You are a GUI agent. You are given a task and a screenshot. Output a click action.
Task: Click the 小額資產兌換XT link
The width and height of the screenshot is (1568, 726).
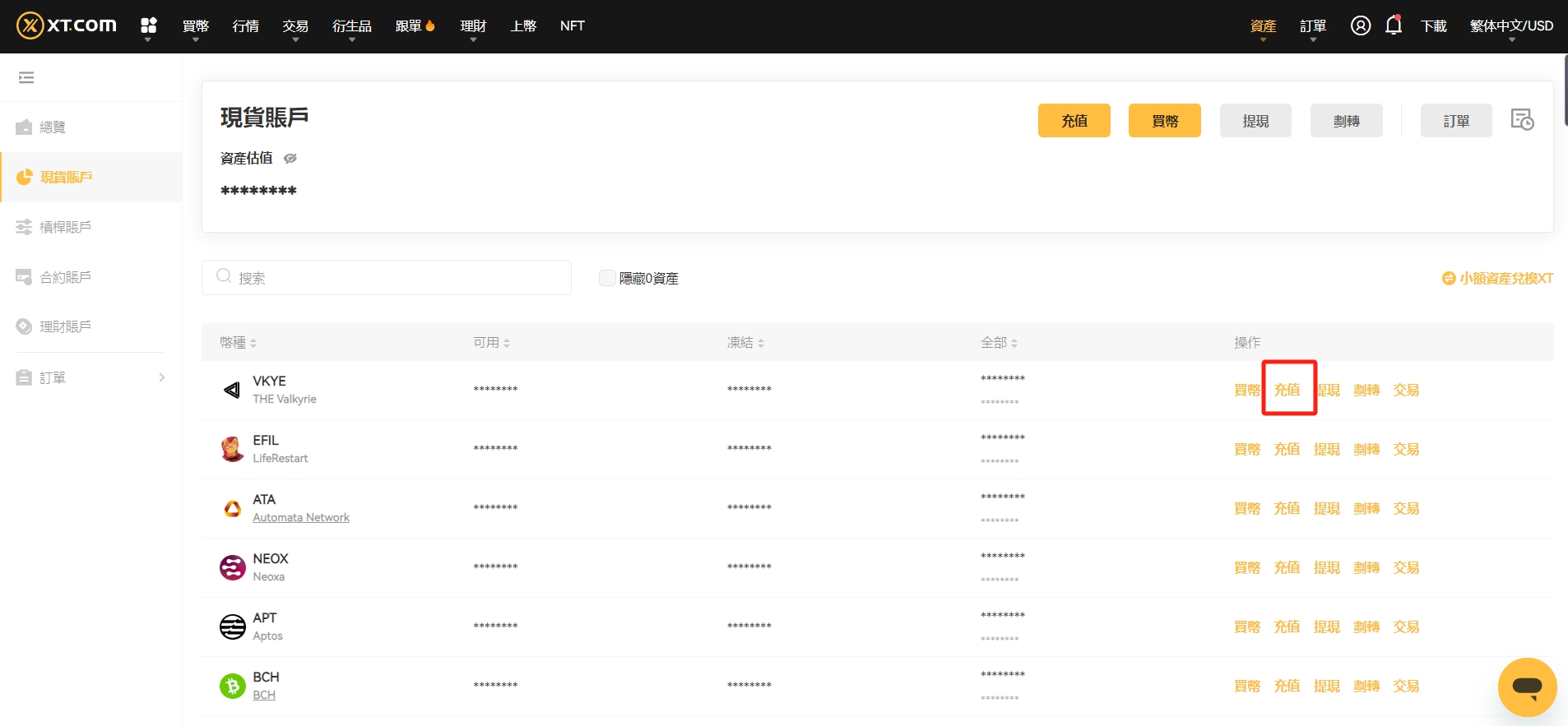[x=1497, y=278]
